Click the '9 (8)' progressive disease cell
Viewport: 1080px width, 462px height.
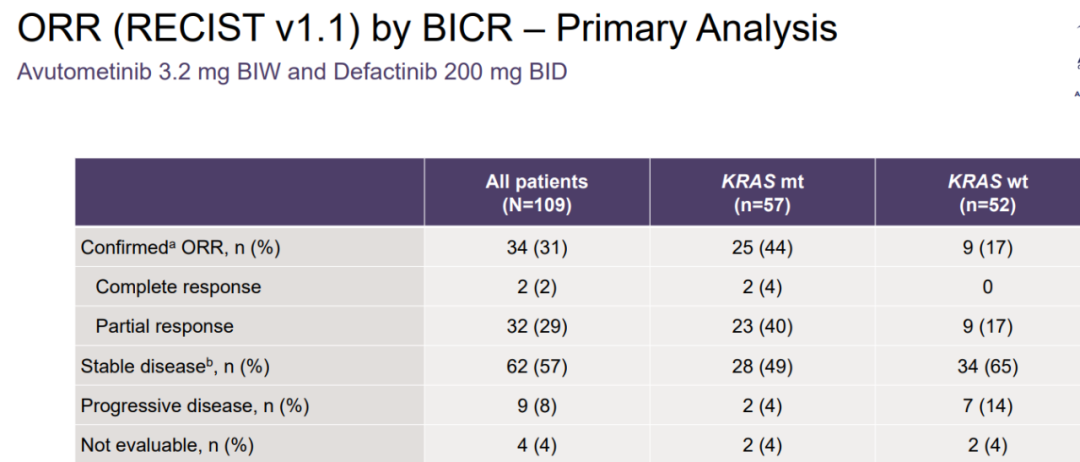[536, 406]
